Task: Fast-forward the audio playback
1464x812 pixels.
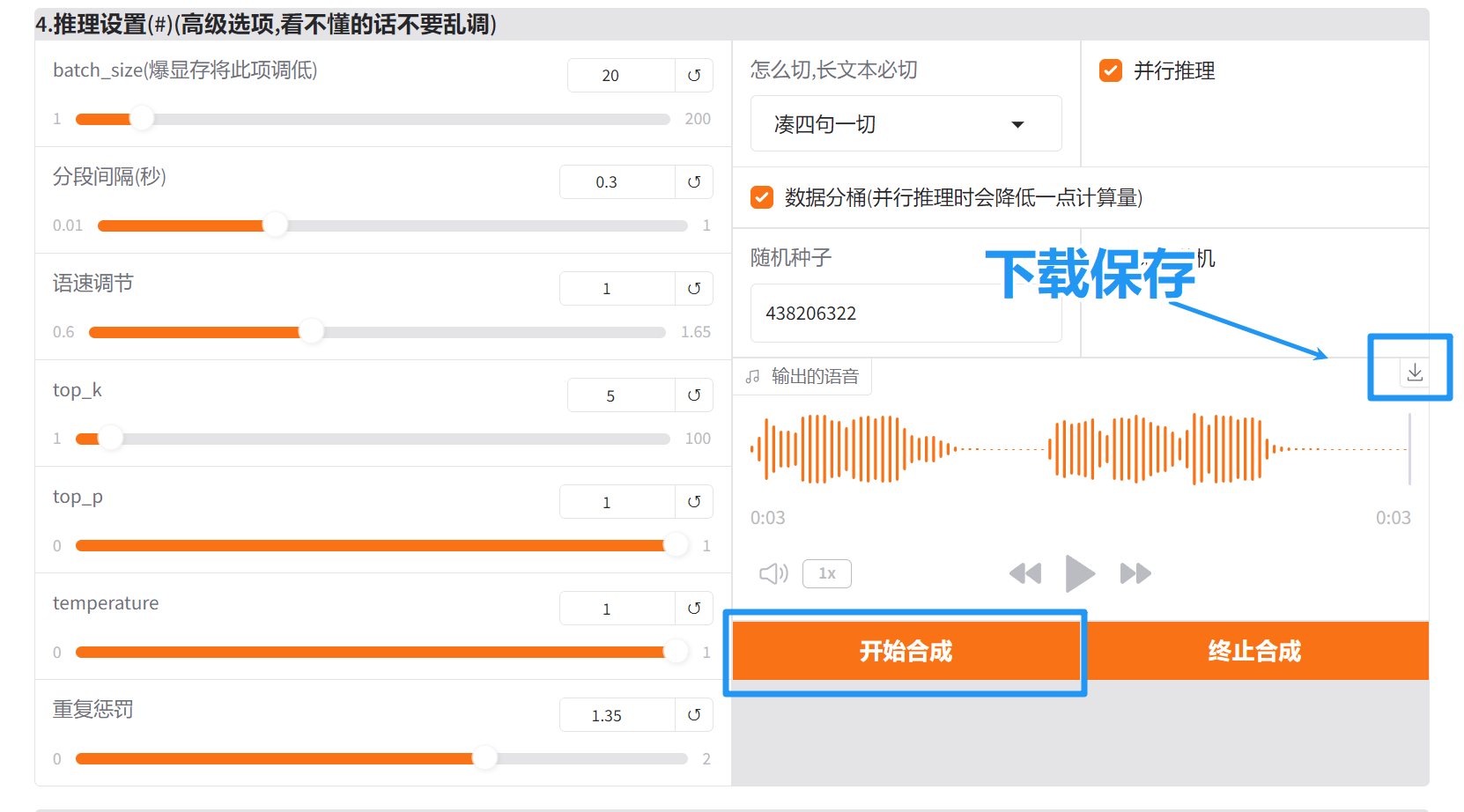Action: pyautogui.click(x=1135, y=573)
